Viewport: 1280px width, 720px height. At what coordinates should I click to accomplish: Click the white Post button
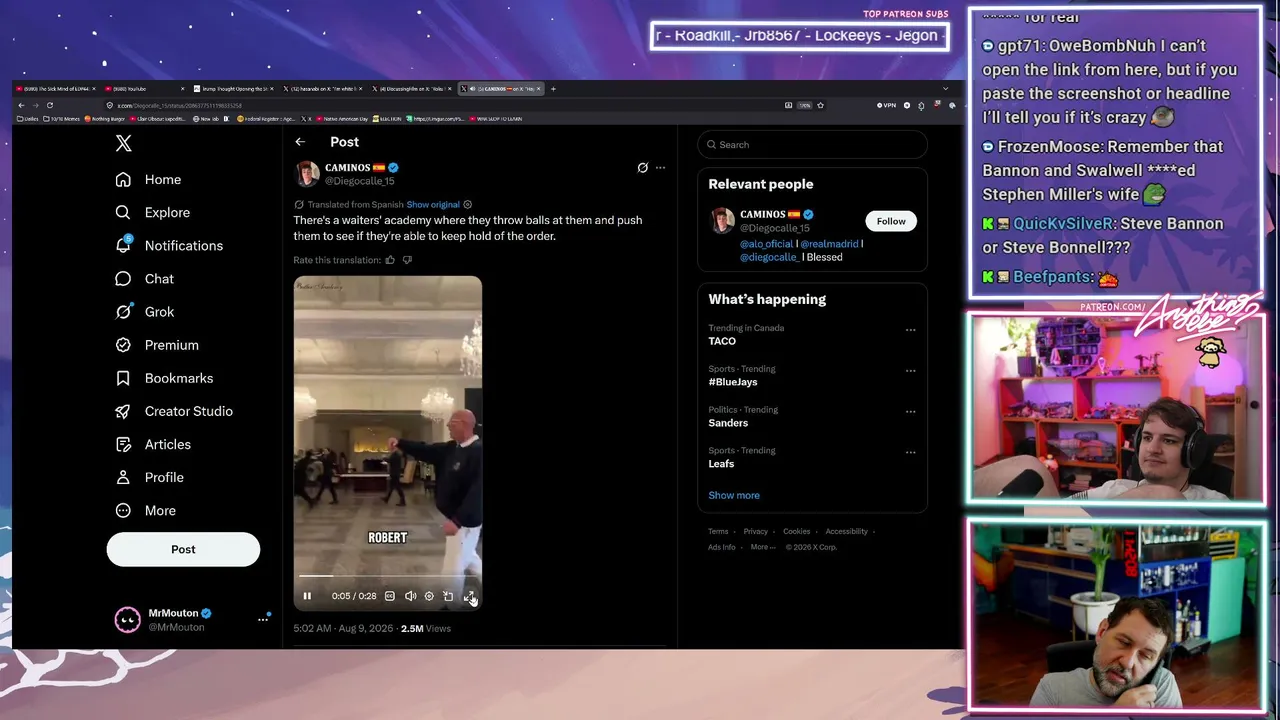(x=183, y=549)
